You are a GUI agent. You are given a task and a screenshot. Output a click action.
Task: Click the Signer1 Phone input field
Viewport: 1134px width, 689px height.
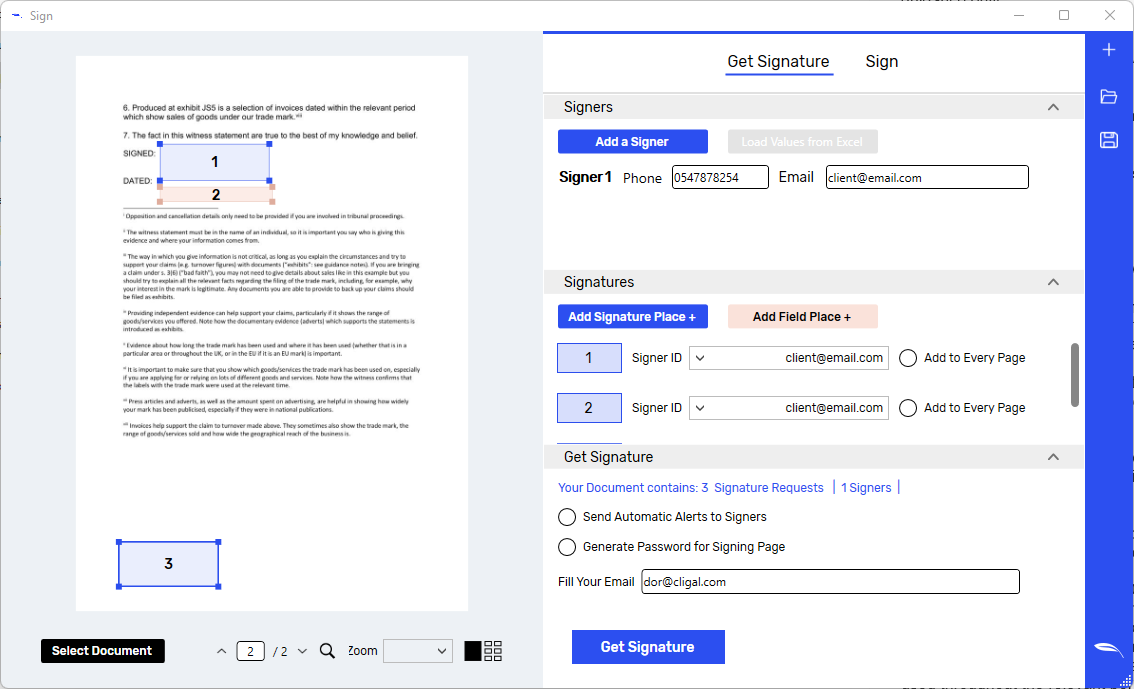720,177
